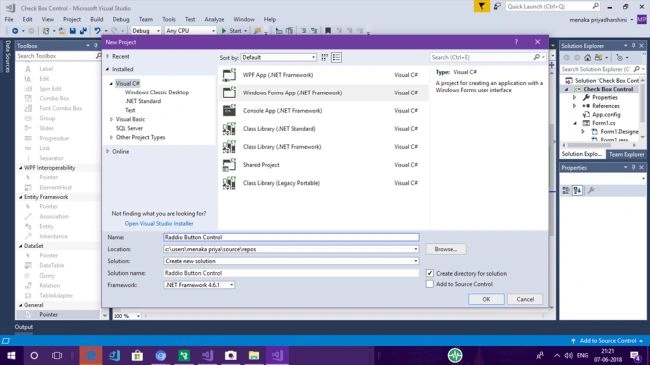Open the Tools menu
The height and width of the screenshot is (365, 650).
click(169, 19)
